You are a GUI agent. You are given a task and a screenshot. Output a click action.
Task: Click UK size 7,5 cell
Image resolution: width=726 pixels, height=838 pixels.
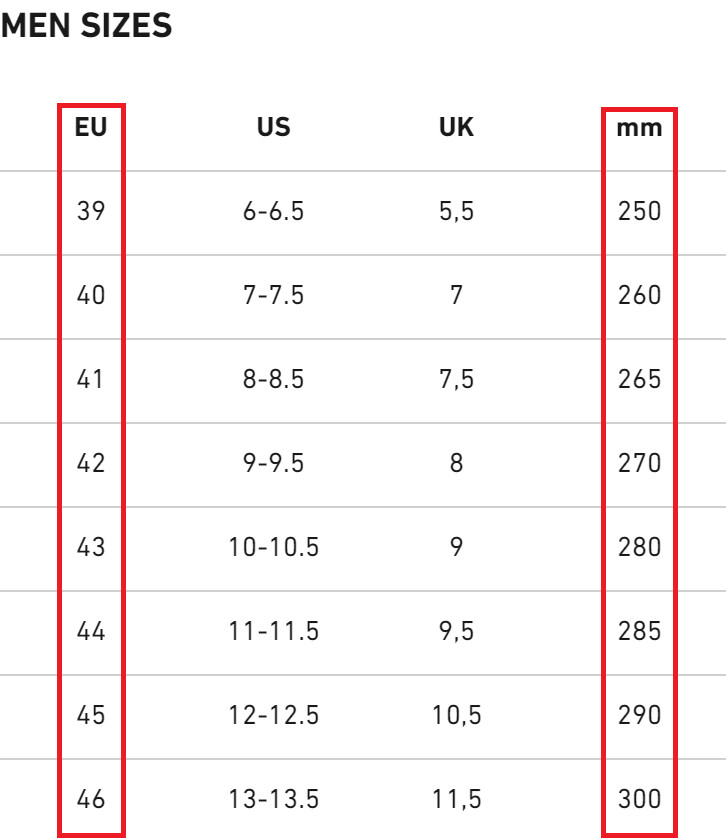[x=456, y=379]
